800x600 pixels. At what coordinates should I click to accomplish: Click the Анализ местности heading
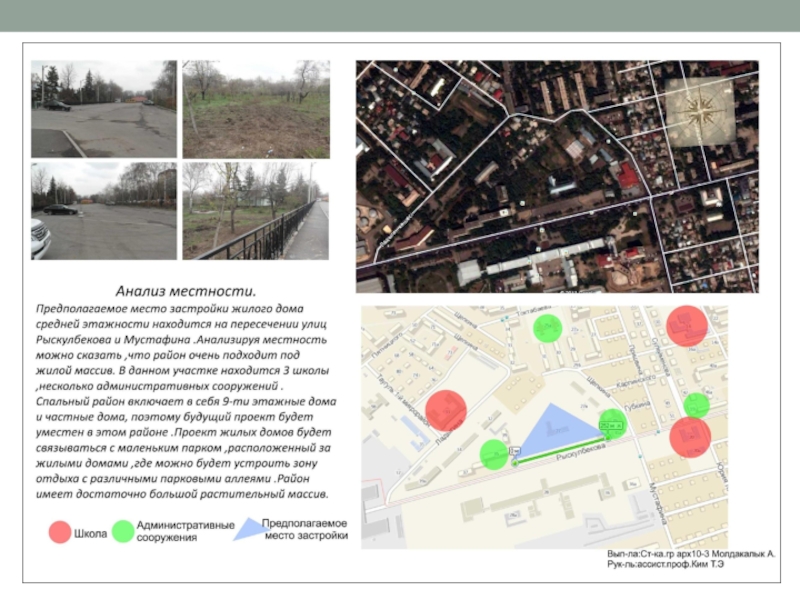pos(185,291)
